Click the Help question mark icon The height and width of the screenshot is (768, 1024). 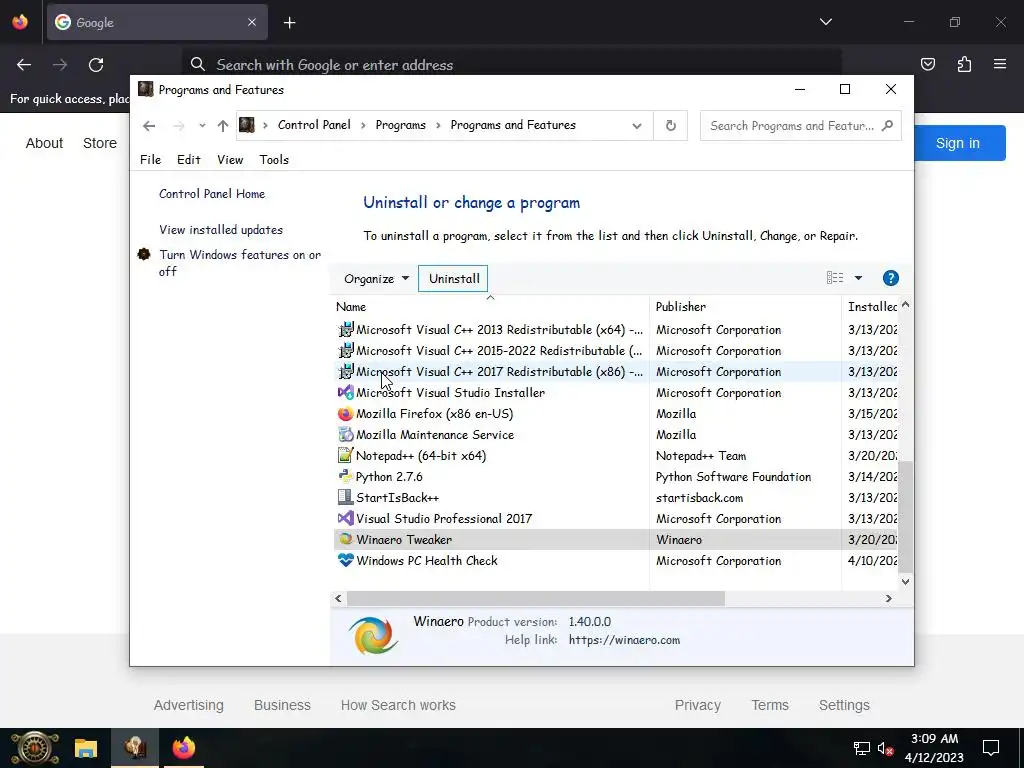click(x=890, y=278)
